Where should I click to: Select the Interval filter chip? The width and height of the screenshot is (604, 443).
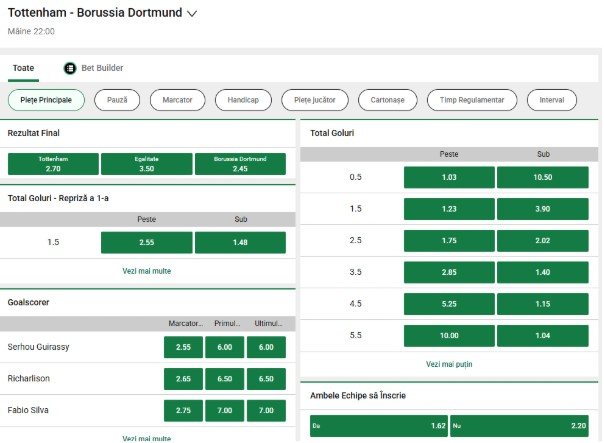[x=552, y=100]
